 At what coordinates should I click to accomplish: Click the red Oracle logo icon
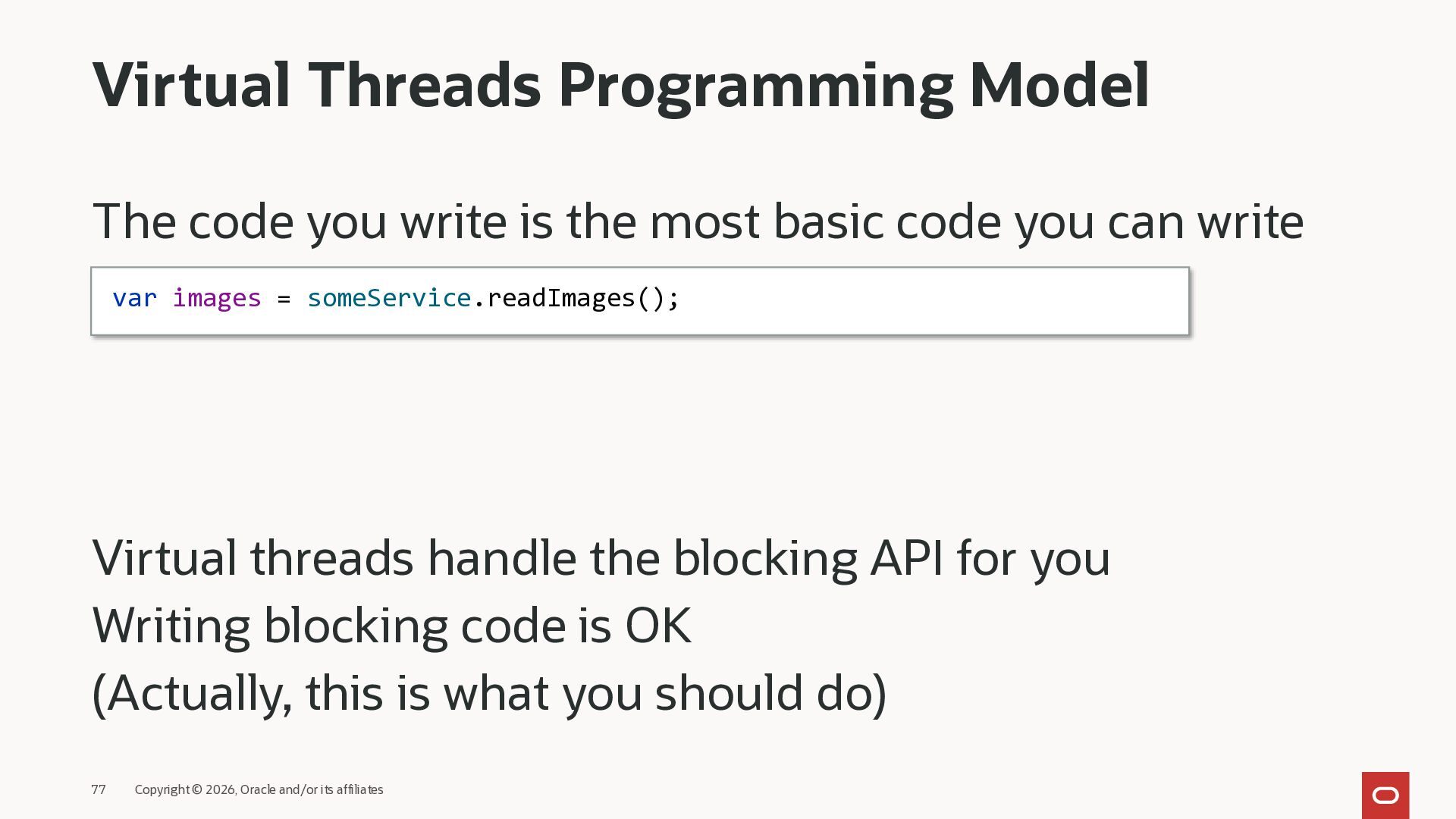click(1385, 795)
